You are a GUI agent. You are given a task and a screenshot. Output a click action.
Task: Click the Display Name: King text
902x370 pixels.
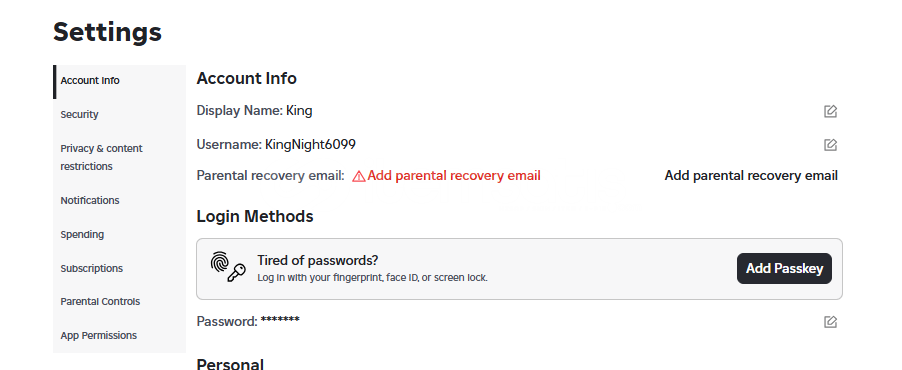click(254, 110)
